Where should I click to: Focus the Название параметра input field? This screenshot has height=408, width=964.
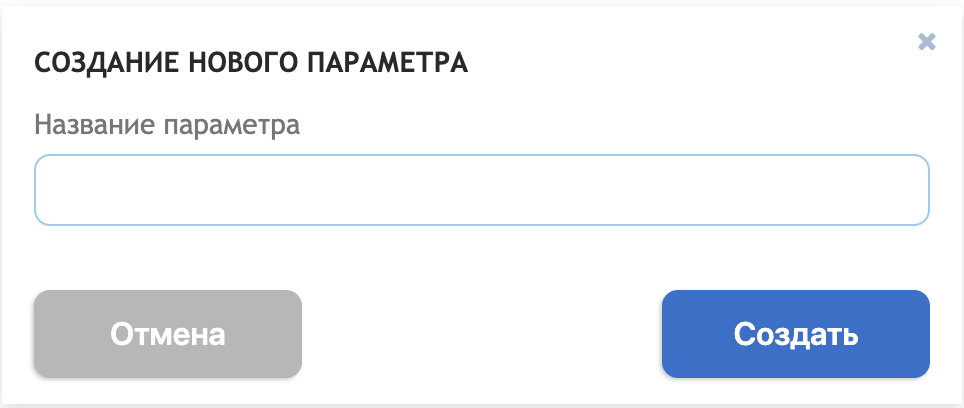[x=481, y=190]
